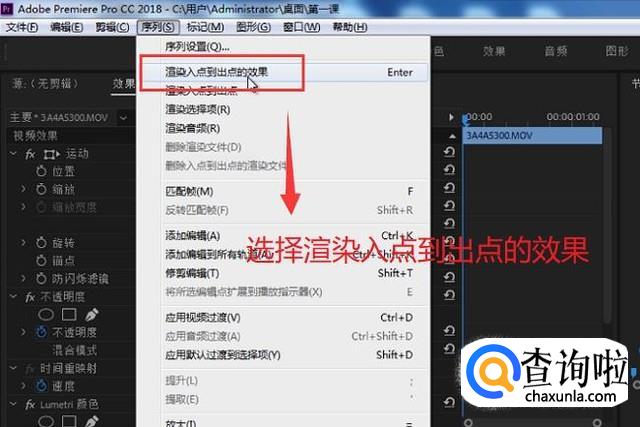
Task: Select the 运动 transform box icon
Action: pos(51,154)
